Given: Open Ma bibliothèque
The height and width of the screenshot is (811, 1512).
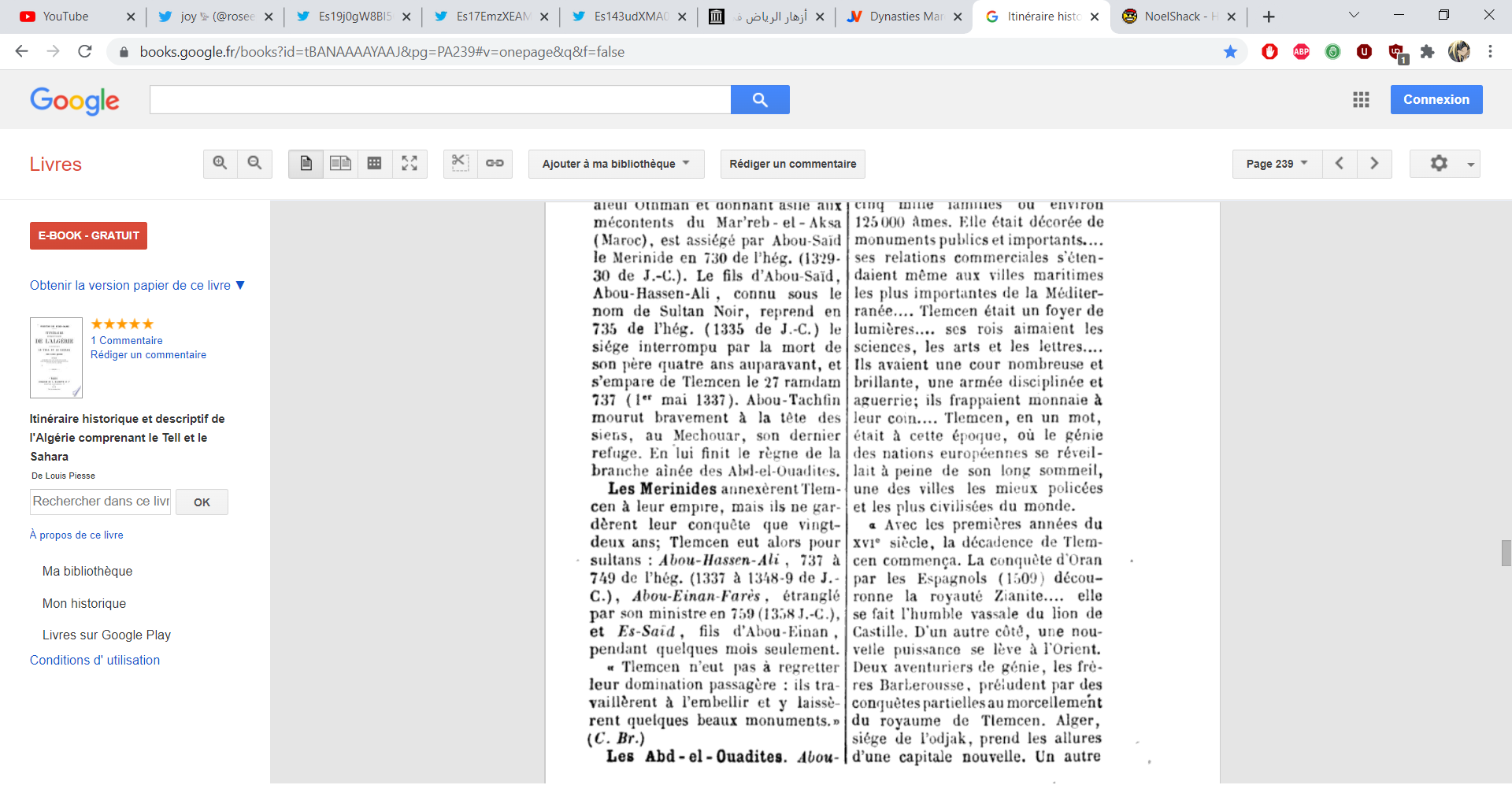Looking at the screenshot, I should (x=87, y=571).
